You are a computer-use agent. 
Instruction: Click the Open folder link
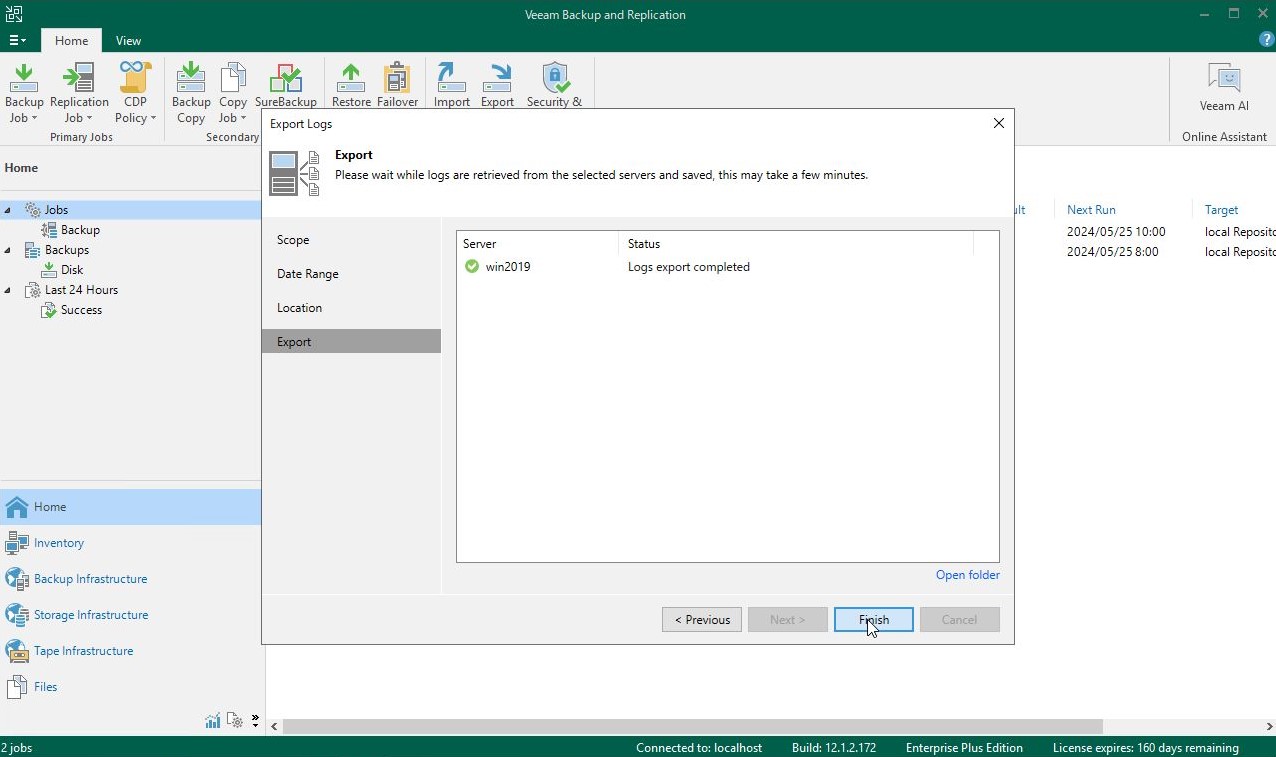[x=967, y=575]
